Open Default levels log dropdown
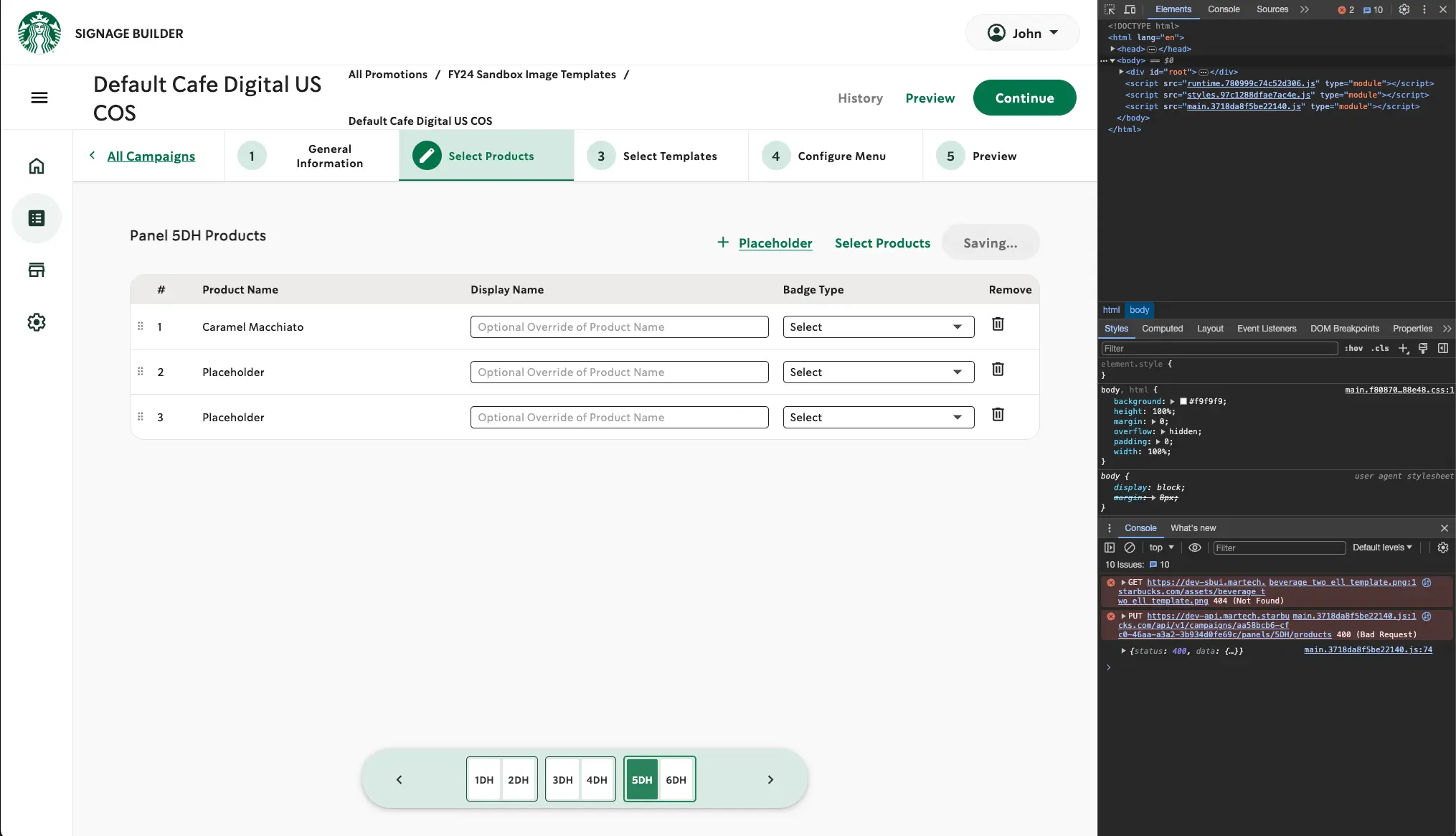Image resolution: width=1456 pixels, height=836 pixels. click(1382, 548)
